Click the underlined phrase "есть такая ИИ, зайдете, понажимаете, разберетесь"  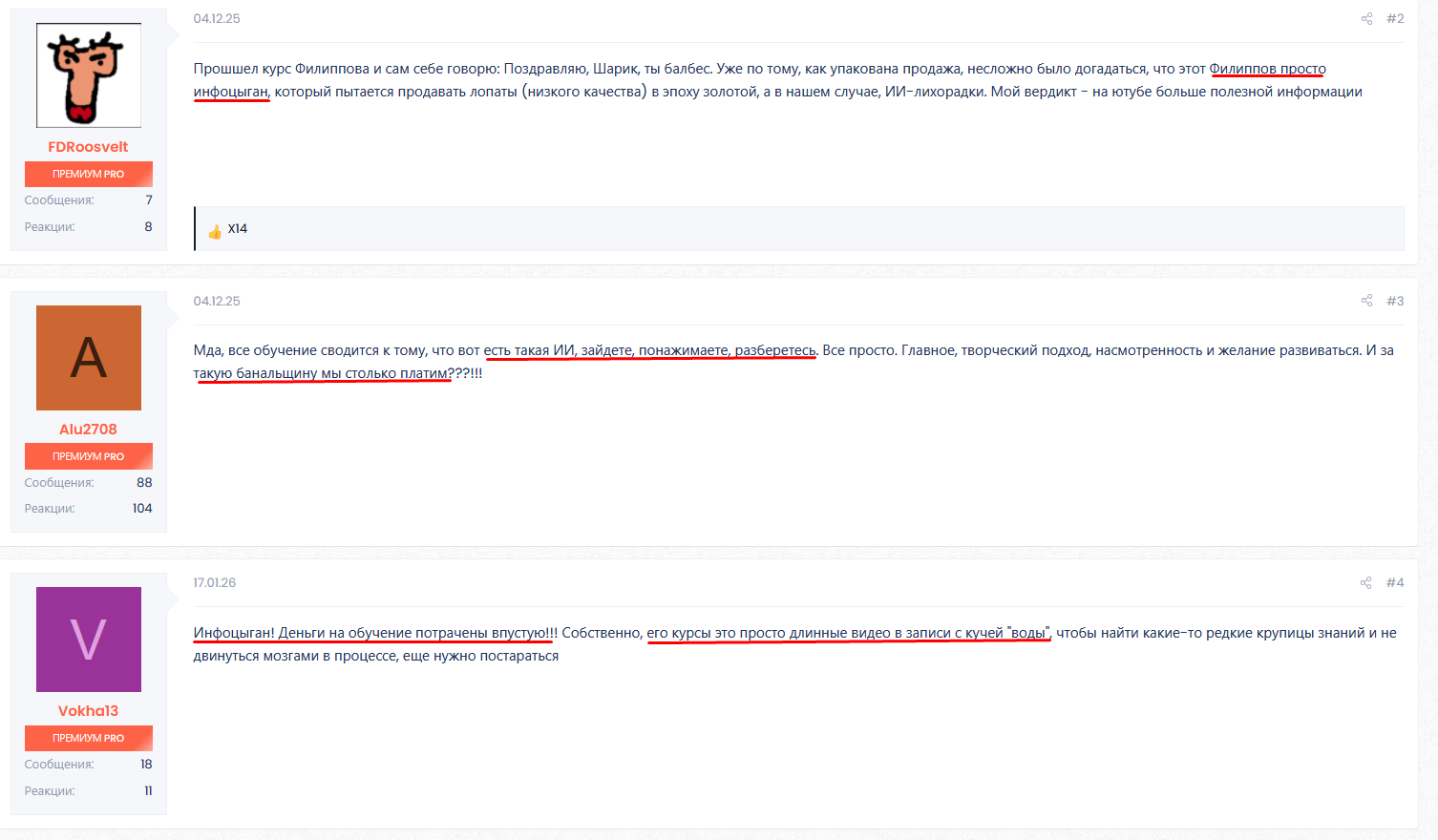pos(650,350)
